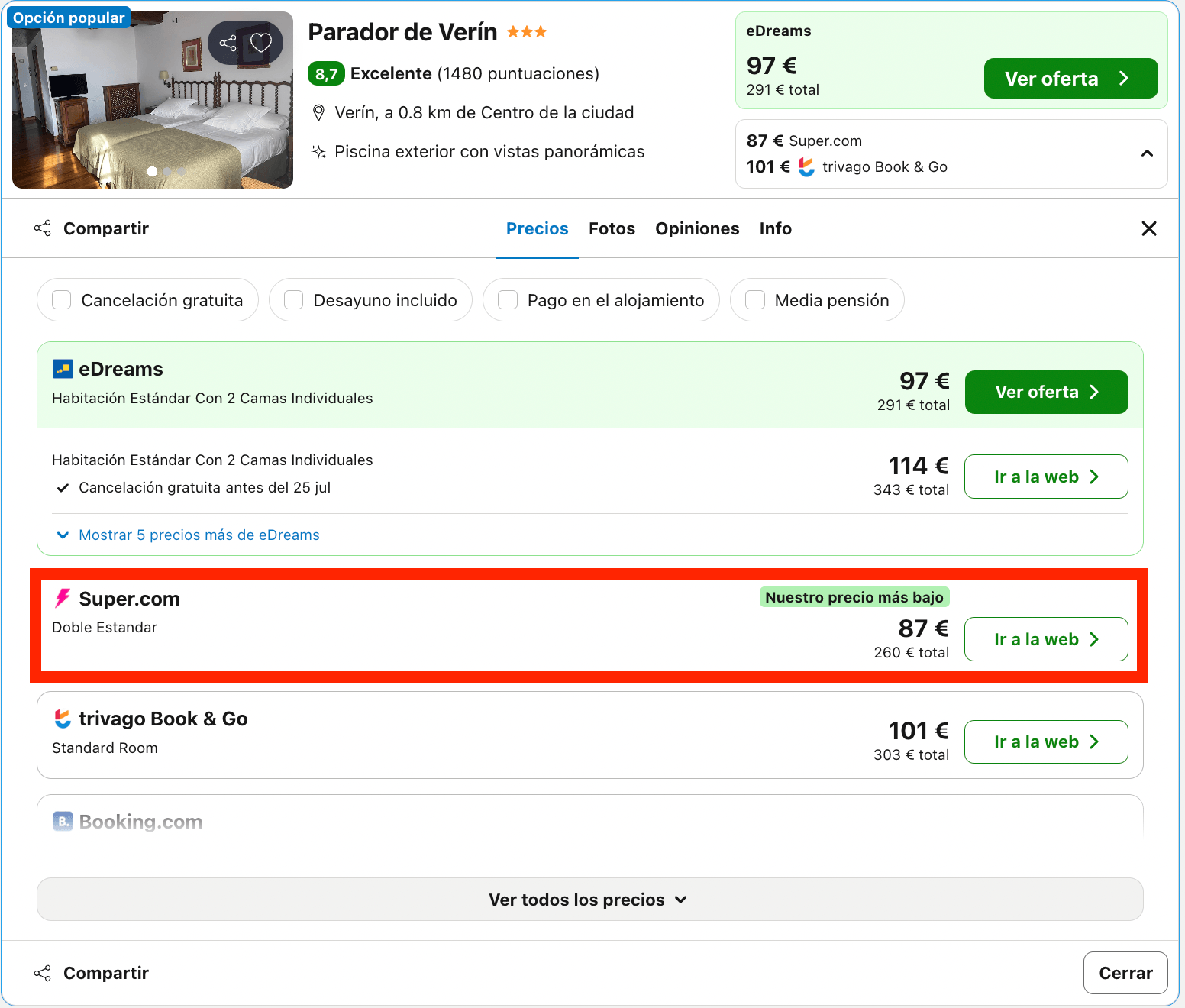Click the trivago Book & Go logo
The height and width of the screenshot is (1008, 1185).
pos(63,719)
